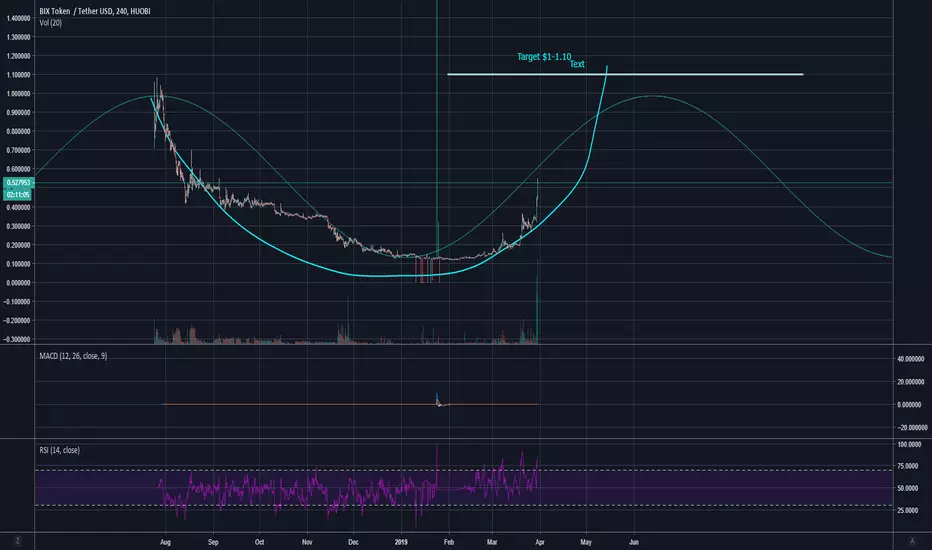
Task: Click the bar countdown label 02:11:05
Action: [x=18, y=194]
